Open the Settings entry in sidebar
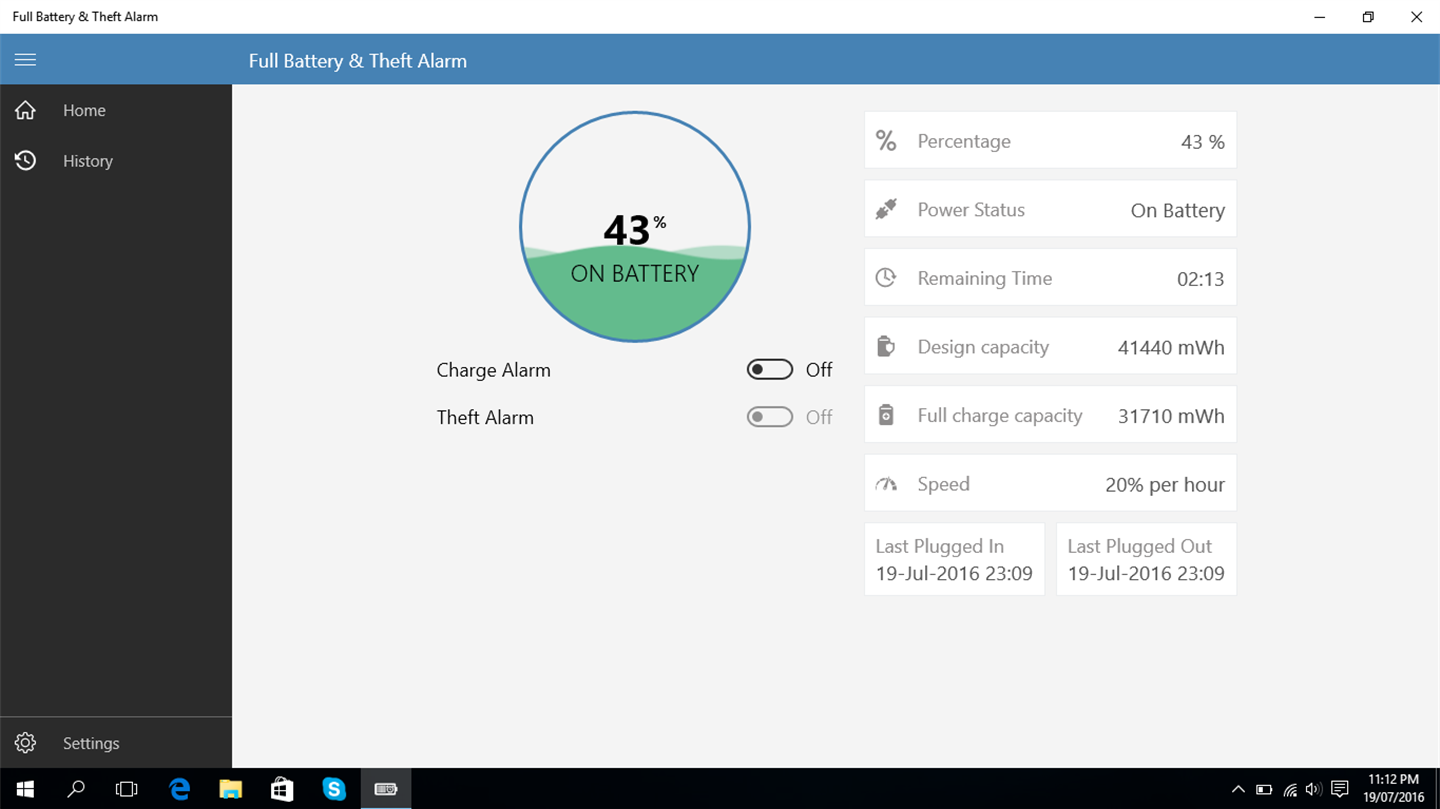Viewport: 1440px width, 809px height. (x=116, y=743)
